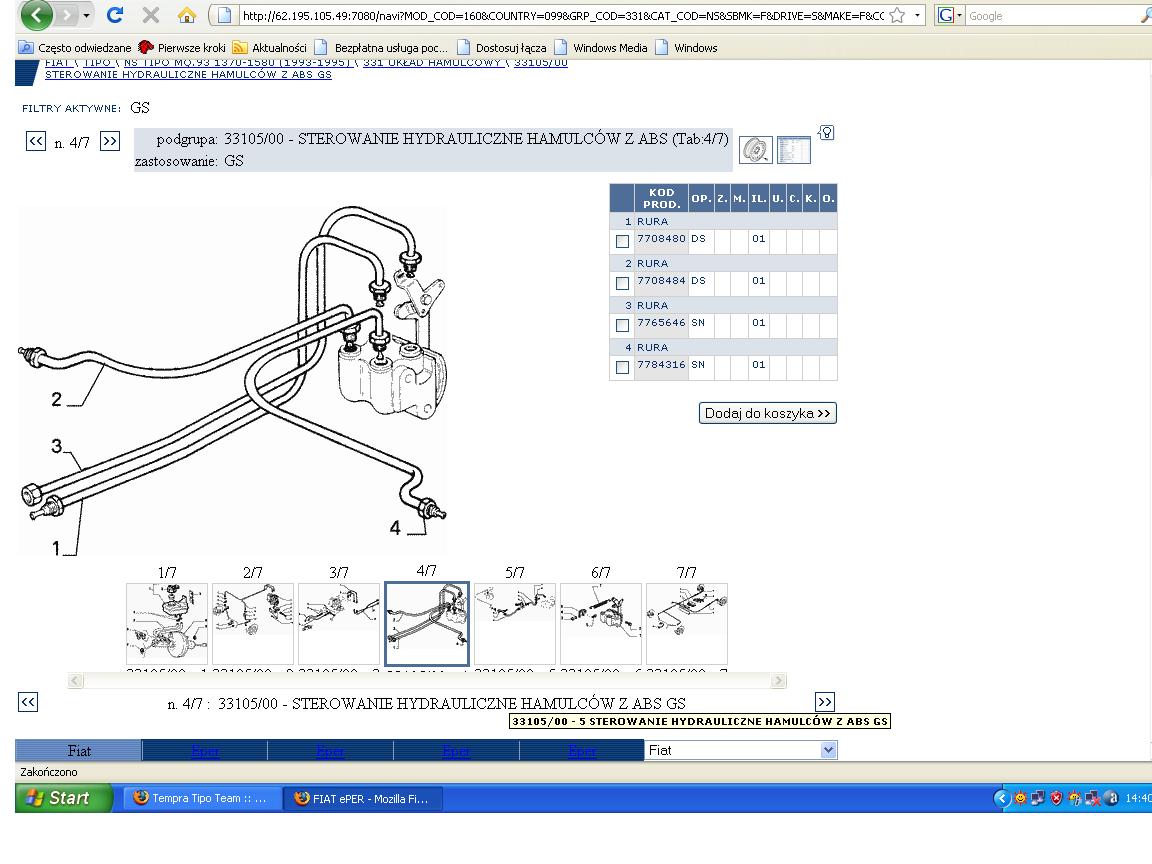This screenshot has width=1152, height=864.
Task: Check the box for part 7784316
Action: click(x=622, y=367)
